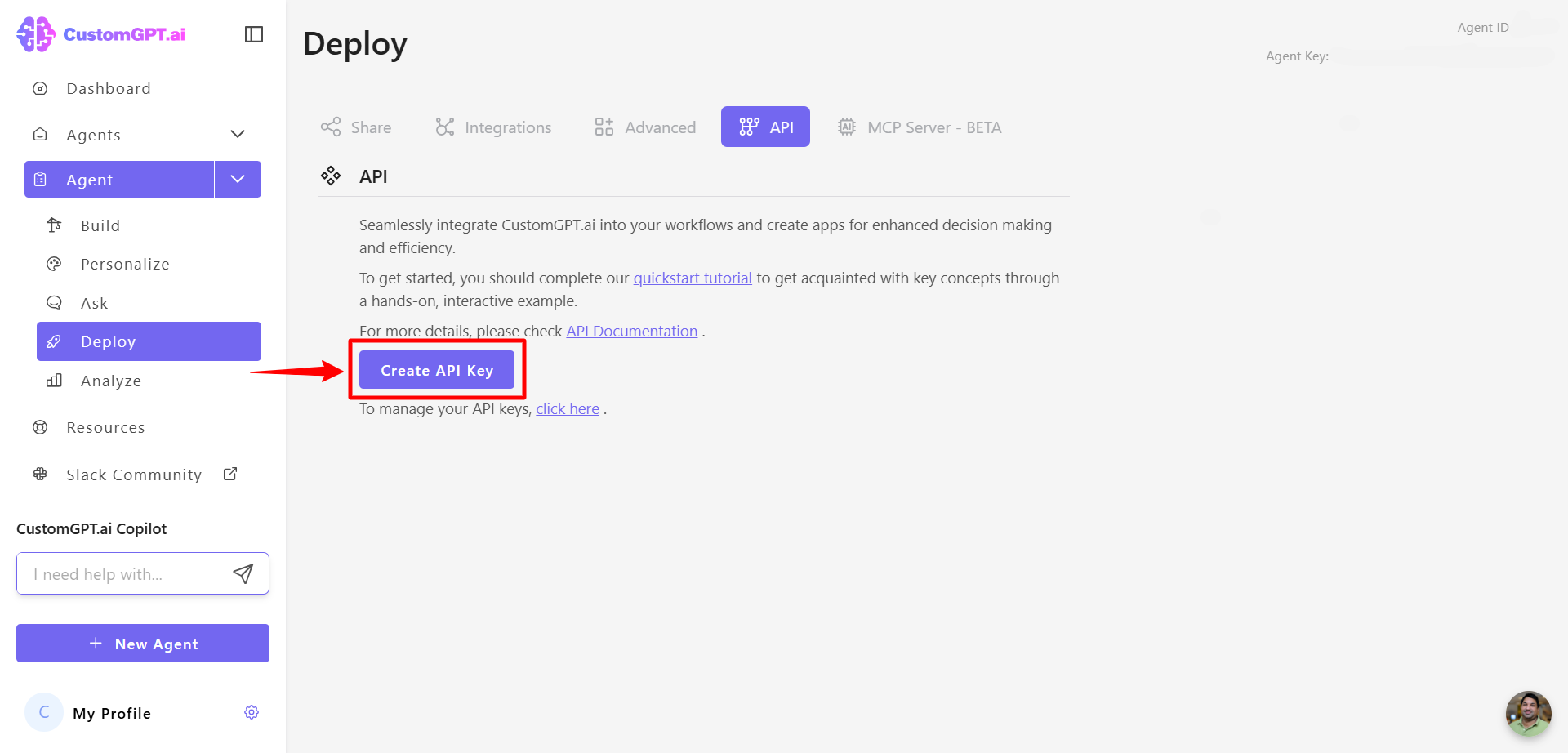The height and width of the screenshot is (753, 1568).
Task: Click the Ask chat bubble icon
Action: coord(54,302)
